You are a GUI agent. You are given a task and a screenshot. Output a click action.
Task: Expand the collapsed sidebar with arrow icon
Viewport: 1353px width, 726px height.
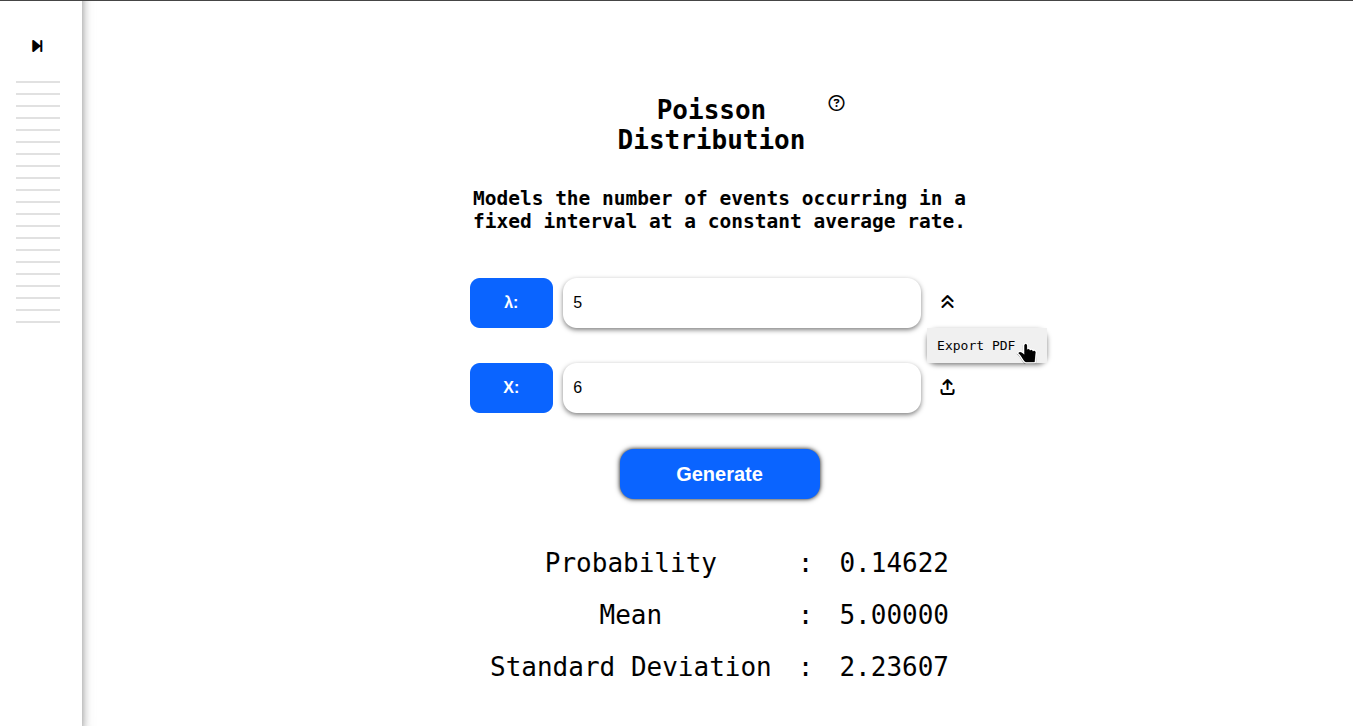click(x=37, y=46)
